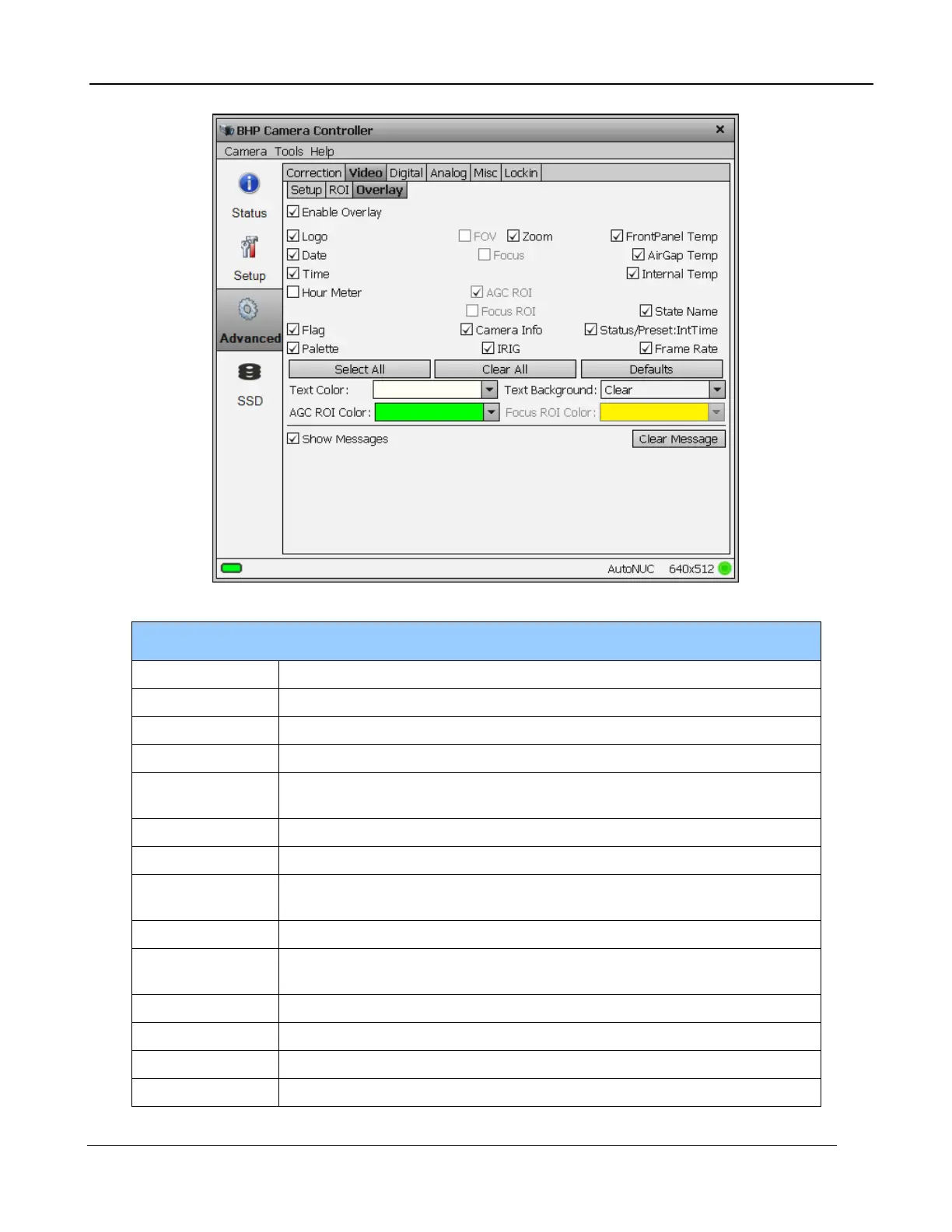
Task: Click the yellow Focus ROI Color swatch
Action: tap(653, 412)
